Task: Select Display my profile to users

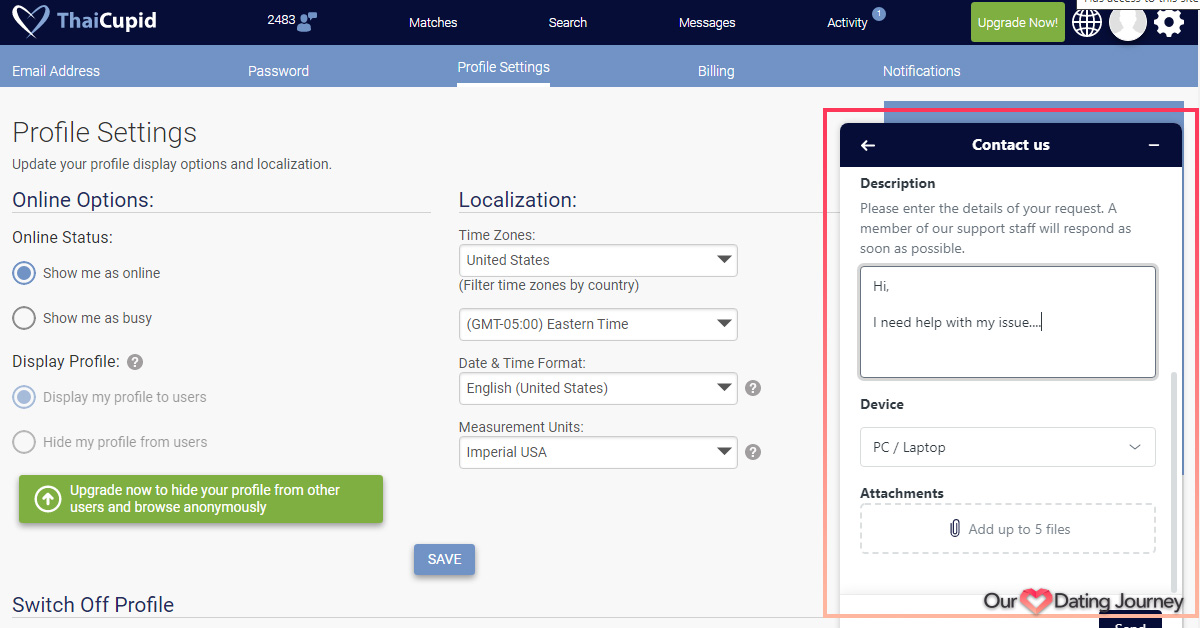Action: point(24,397)
